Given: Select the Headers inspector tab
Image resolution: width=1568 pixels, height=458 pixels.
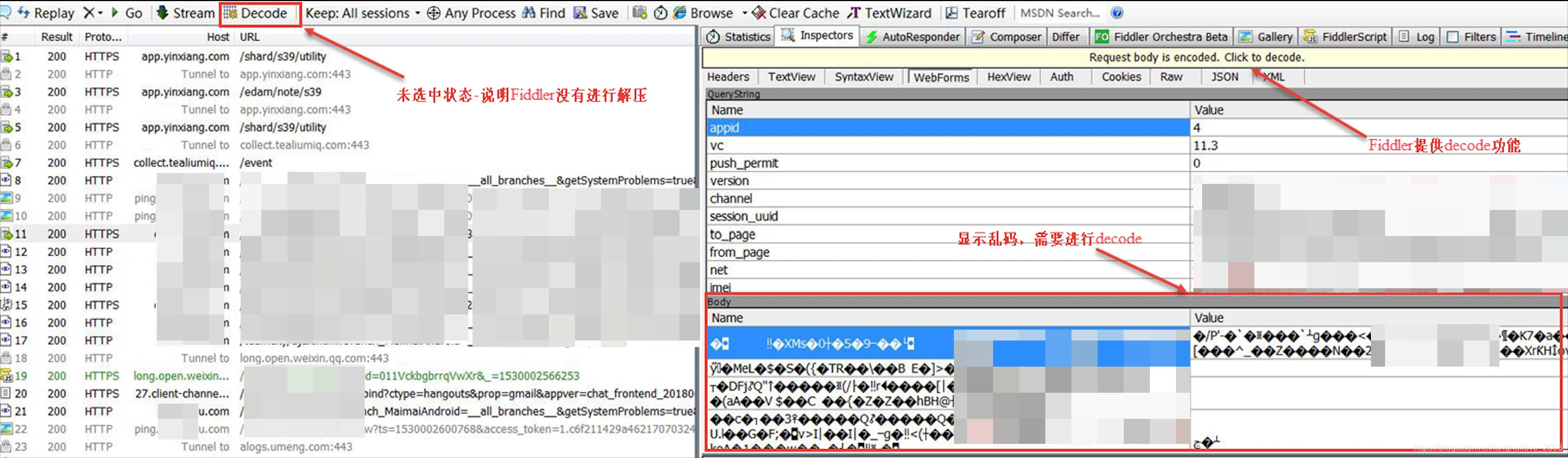Looking at the screenshot, I should pyautogui.click(x=728, y=77).
